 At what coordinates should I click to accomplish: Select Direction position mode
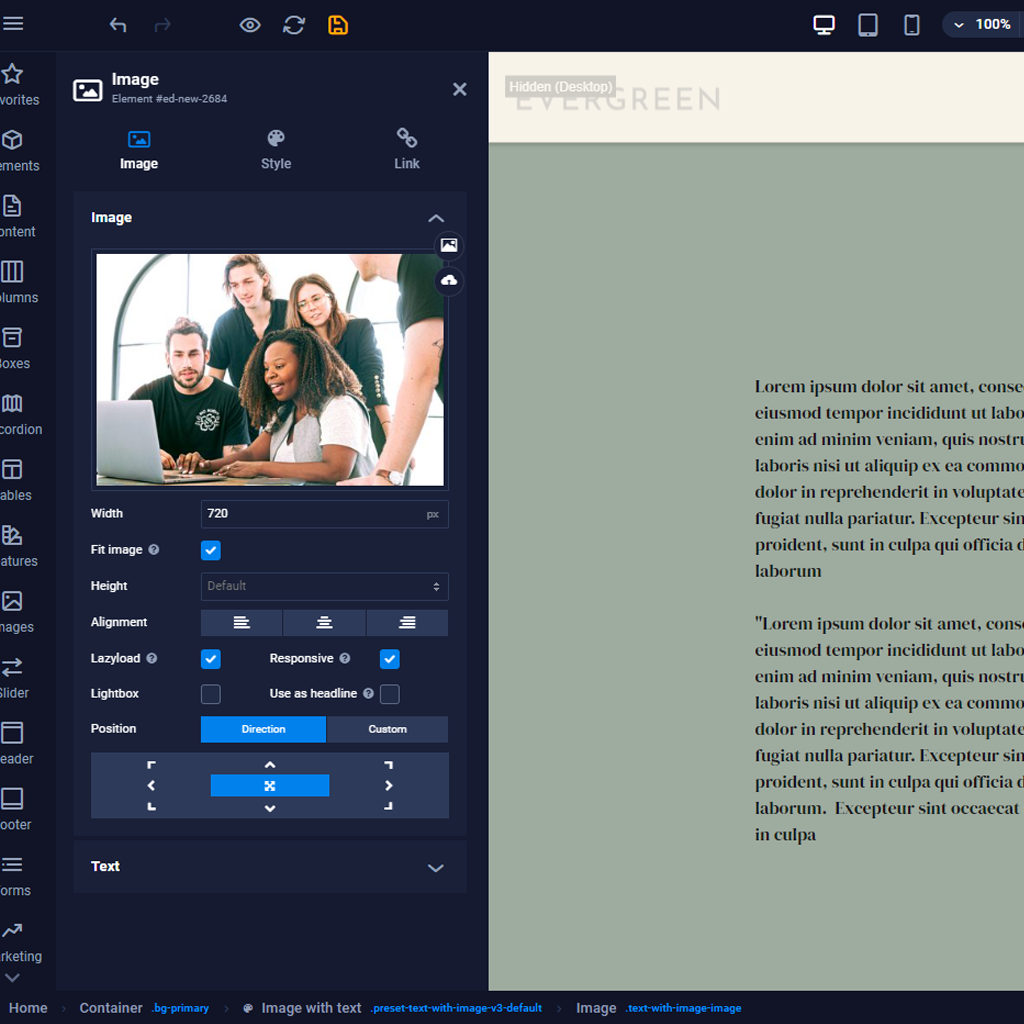pyautogui.click(x=263, y=729)
